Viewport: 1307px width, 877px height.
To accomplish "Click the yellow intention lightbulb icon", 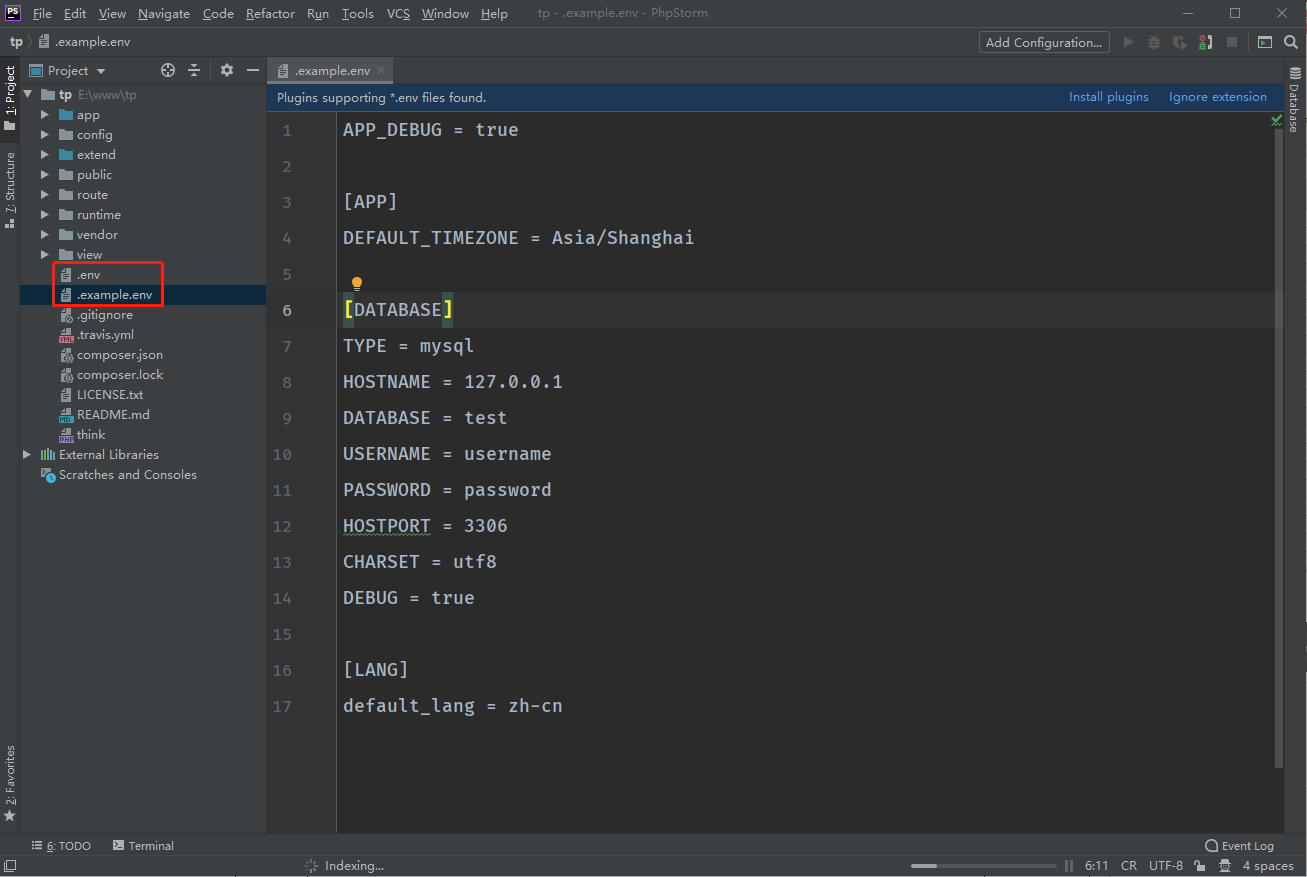I will pyautogui.click(x=357, y=284).
